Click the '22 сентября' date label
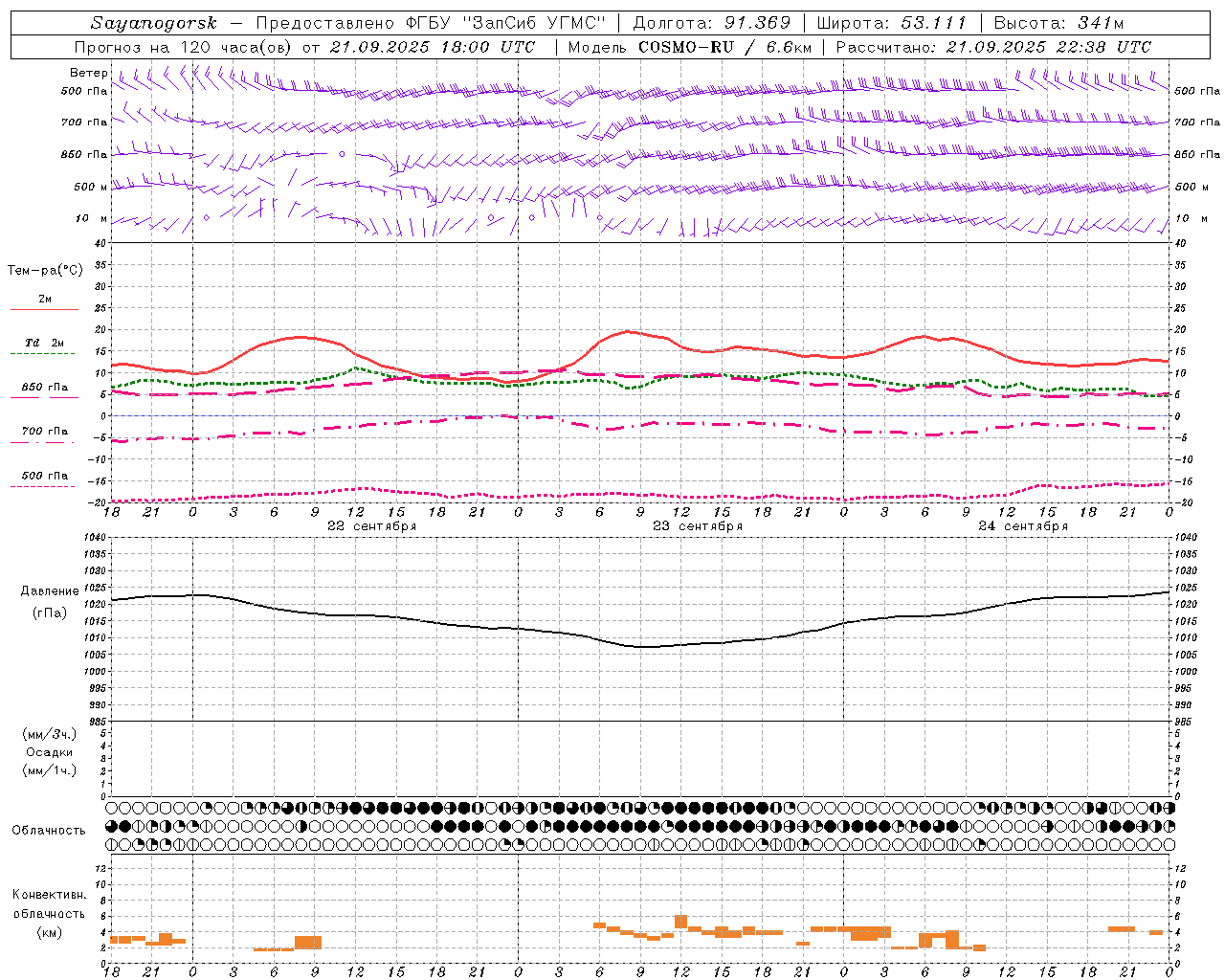 372,526
